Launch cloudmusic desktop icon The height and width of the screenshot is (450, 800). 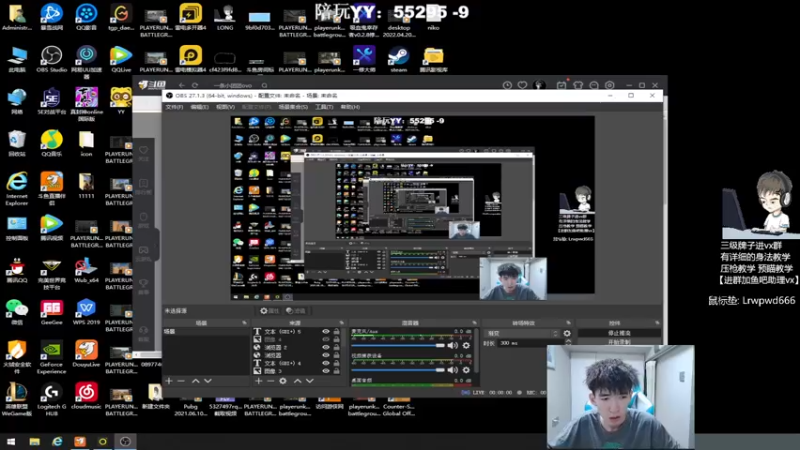pyautogui.click(x=86, y=396)
